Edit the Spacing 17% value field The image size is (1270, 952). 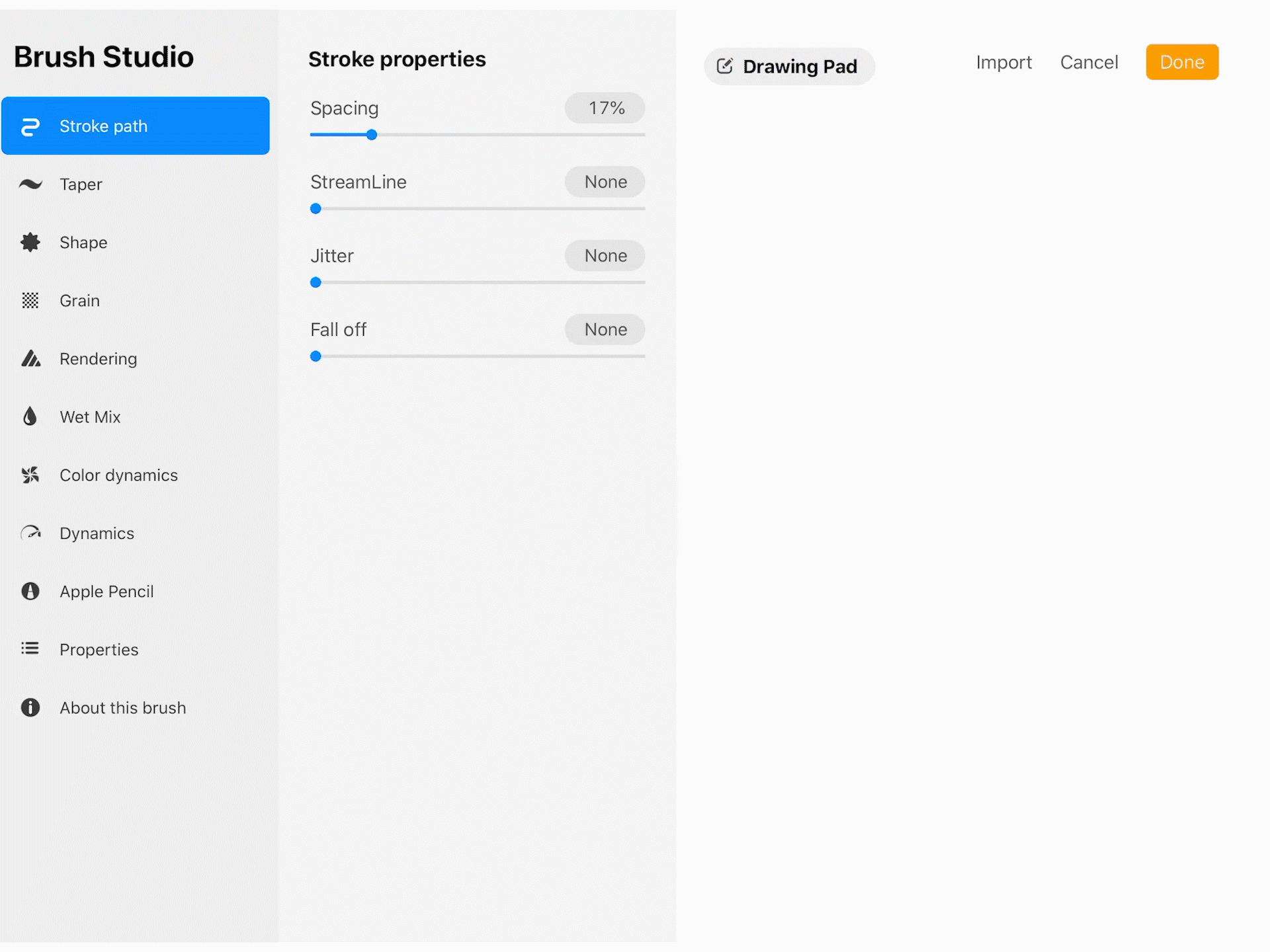605,108
